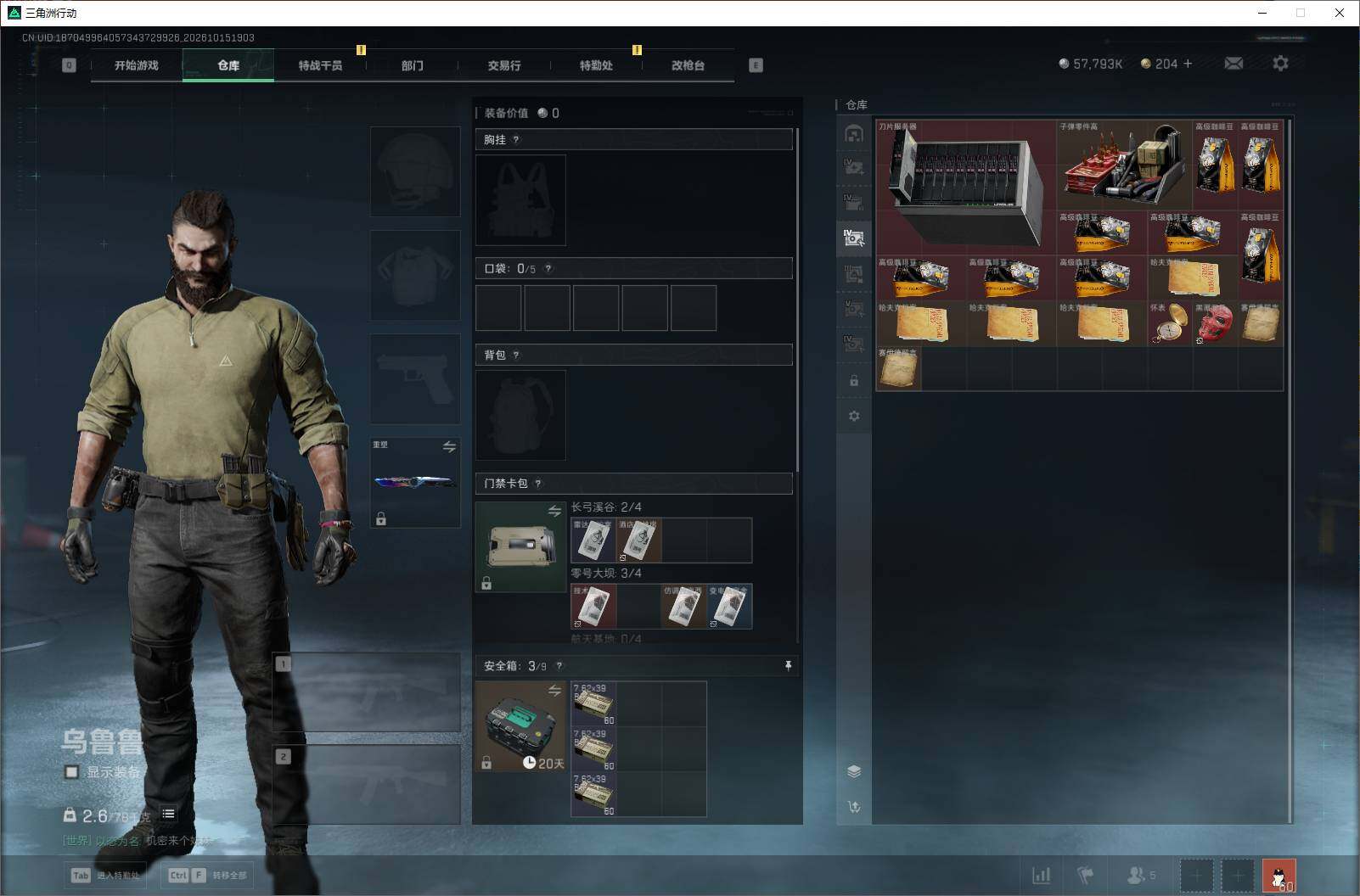Screen dimensions: 1360x896
Task: Expand the weight details list icon
Action: pos(168,815)
